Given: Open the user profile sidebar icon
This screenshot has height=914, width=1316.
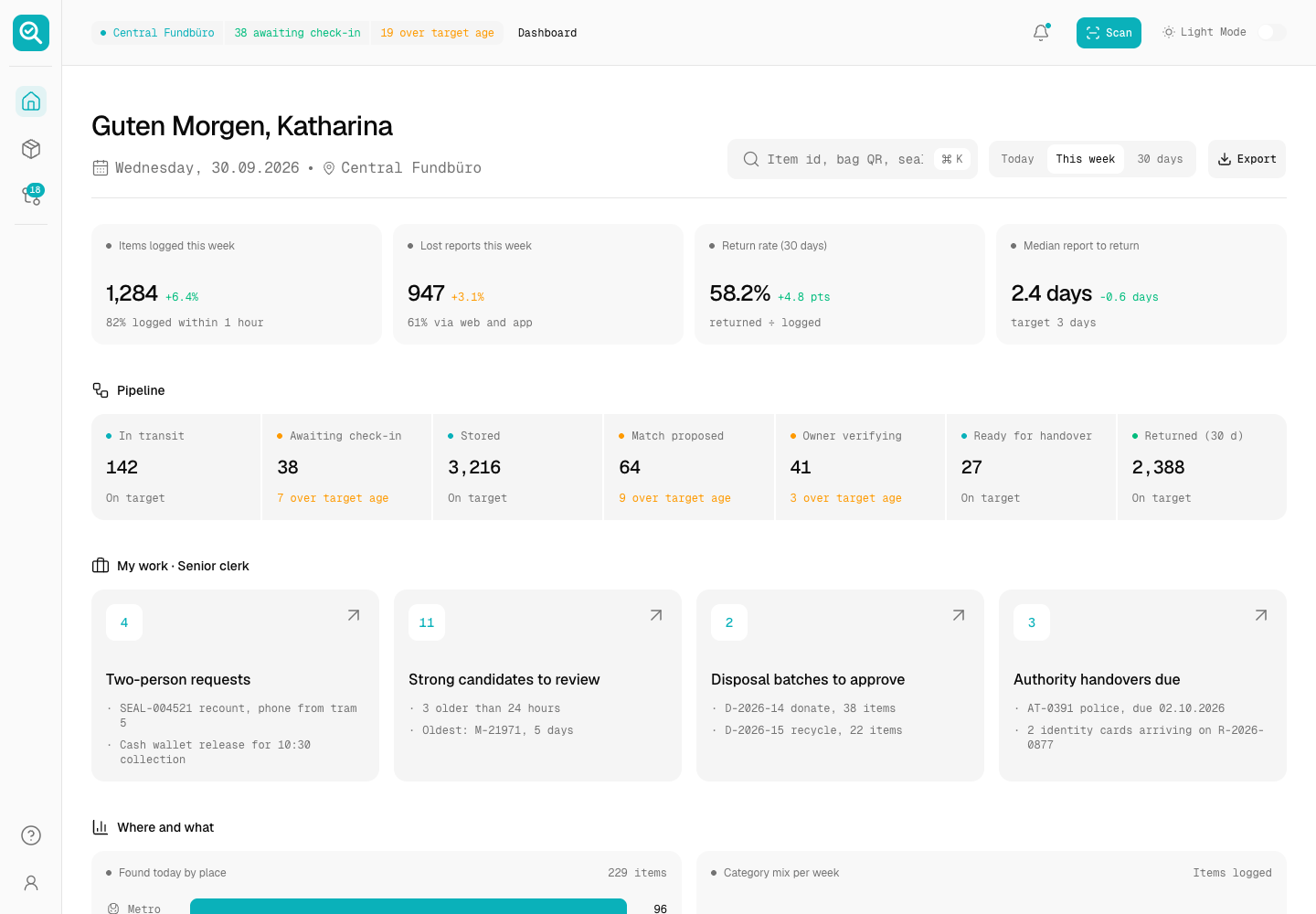Looking at the screenshot, I should tap(31, 883).
